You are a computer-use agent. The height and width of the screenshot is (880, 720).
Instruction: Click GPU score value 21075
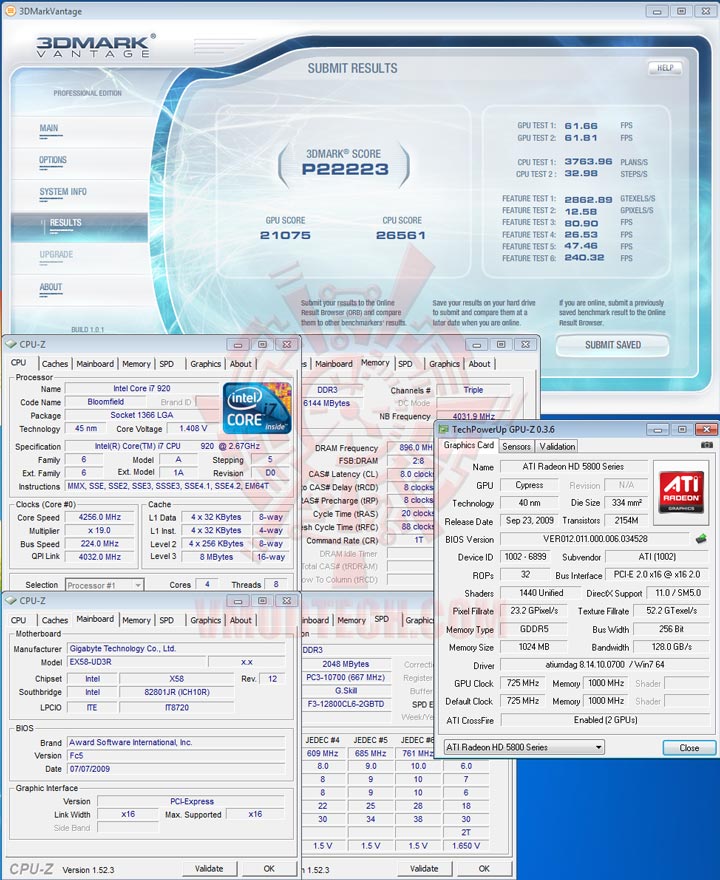point(285,235)
